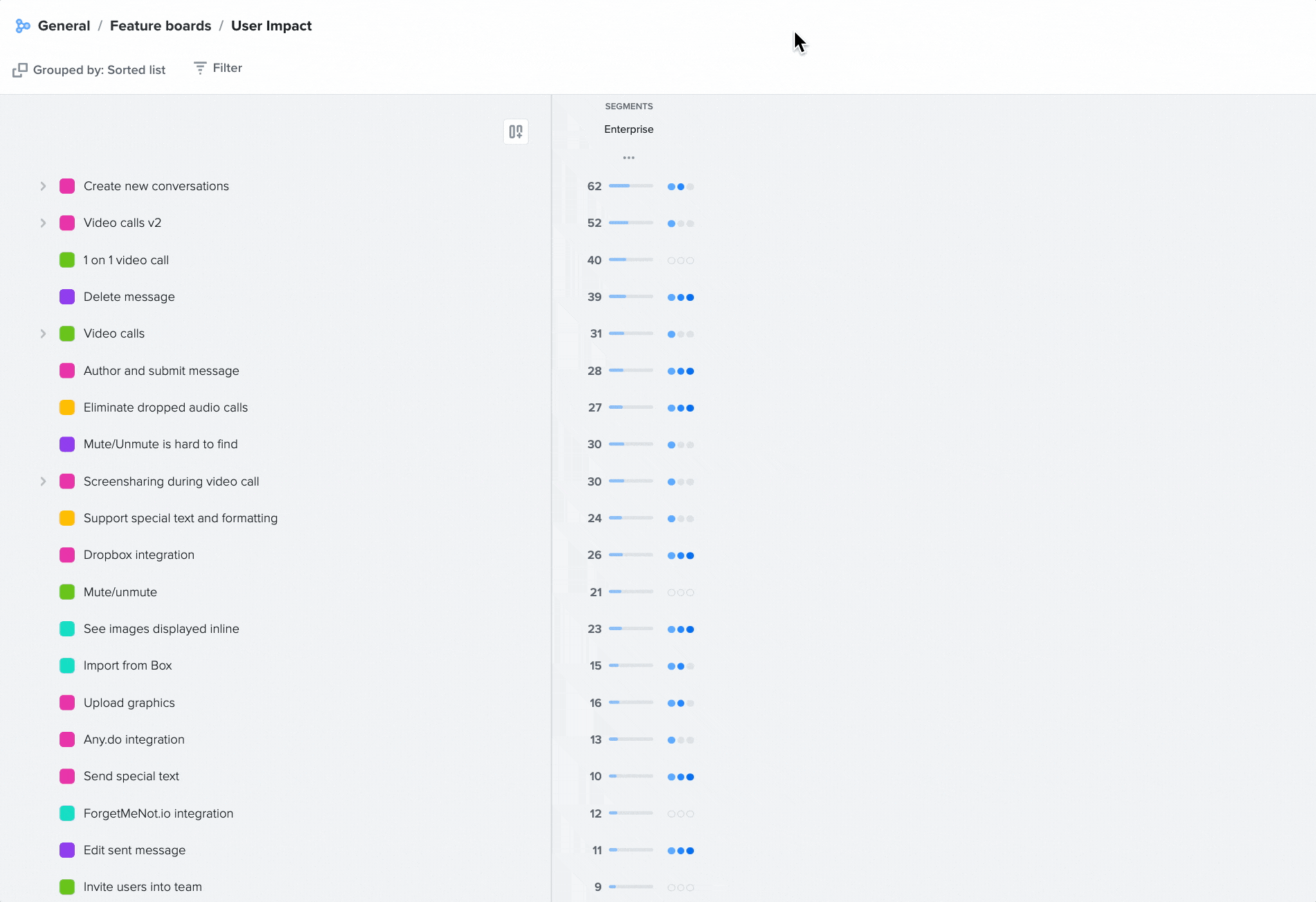Click the add columns icon
The height and width of the screenshot is (902, 1316).
(x=515, y=131)
